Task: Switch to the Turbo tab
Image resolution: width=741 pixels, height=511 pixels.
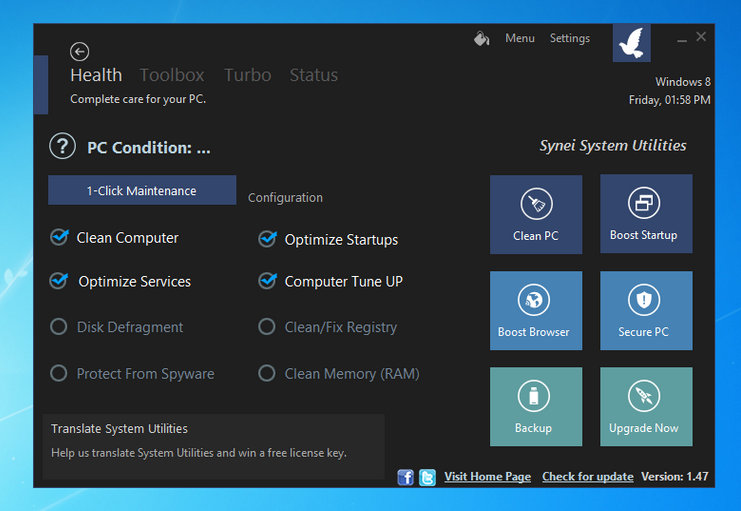Action: click(x=248, y=75)
